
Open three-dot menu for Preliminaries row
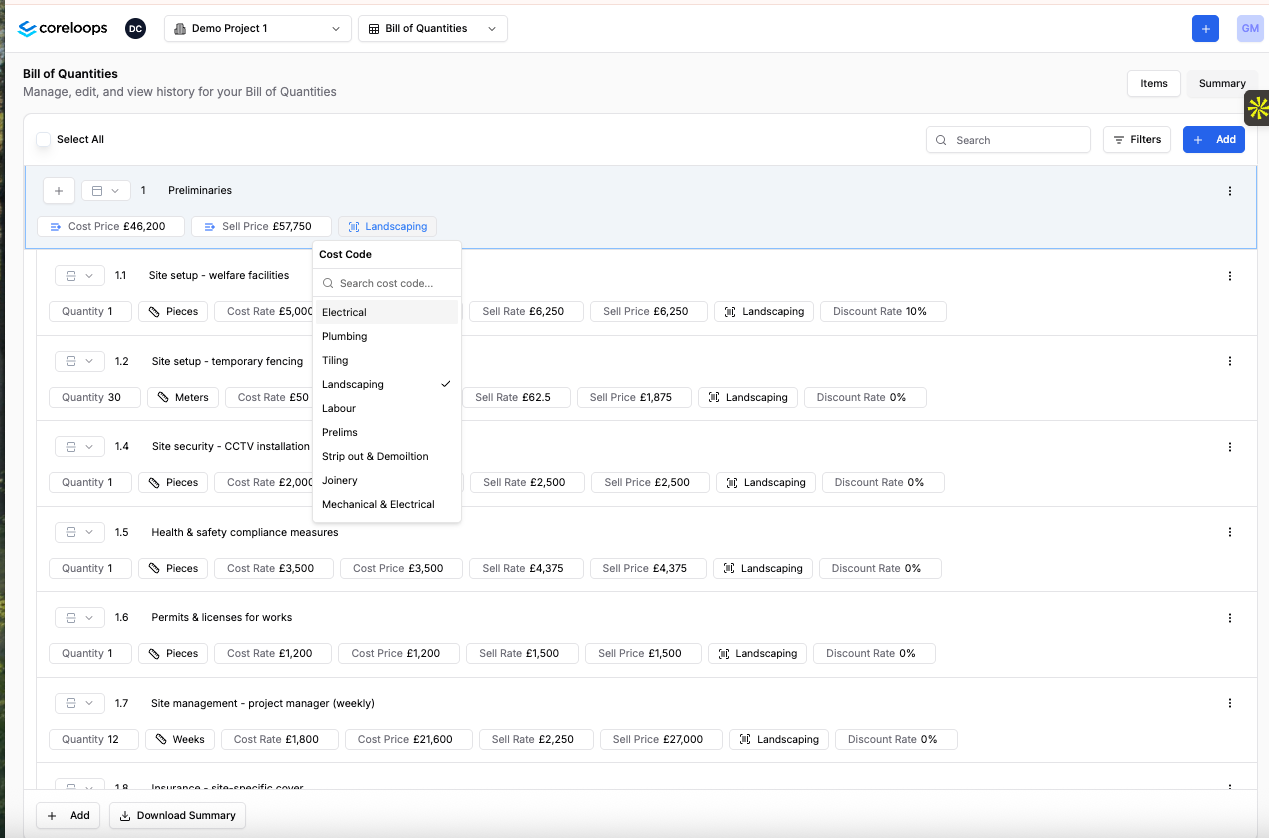tap(1229, 191)
